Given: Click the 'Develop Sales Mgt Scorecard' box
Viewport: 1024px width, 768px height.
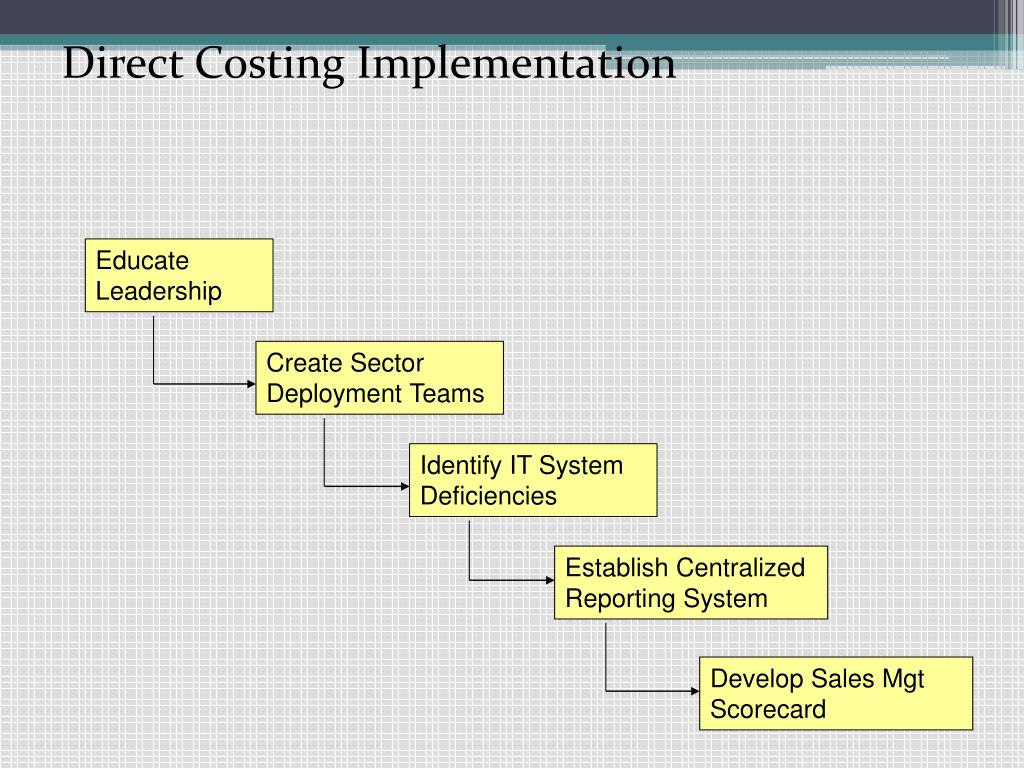Looking at the screenshot, I should click(x=836, y=694).
